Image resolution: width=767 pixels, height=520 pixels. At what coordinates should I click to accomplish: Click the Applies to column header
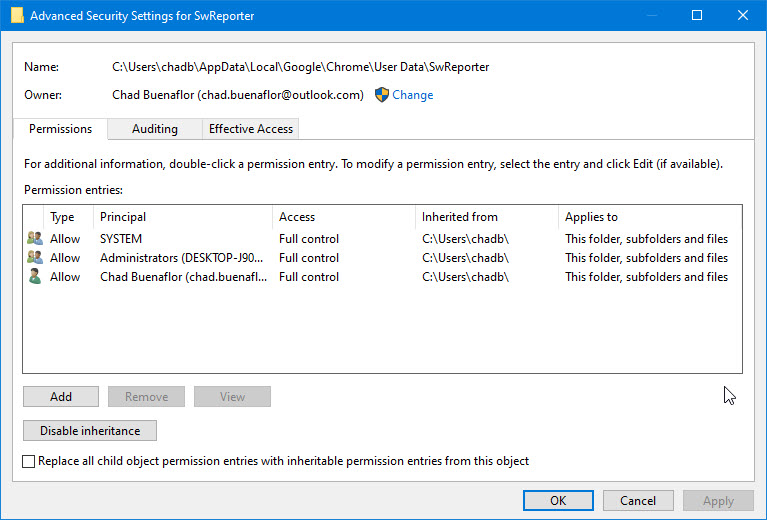650,217
